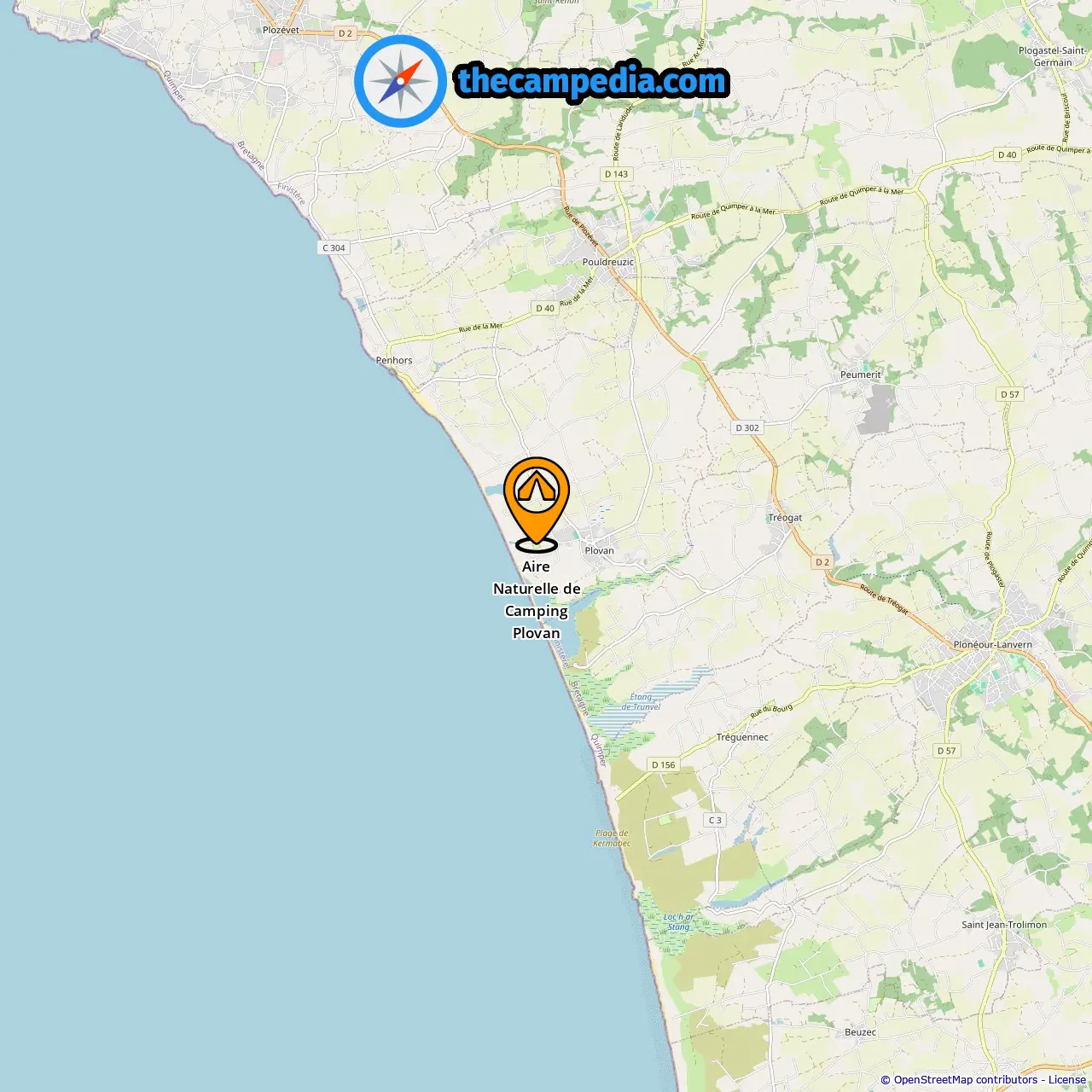1092x1092 pixels.
Task: Click the License link in attribution
Action: [x=1067, y=1080]
